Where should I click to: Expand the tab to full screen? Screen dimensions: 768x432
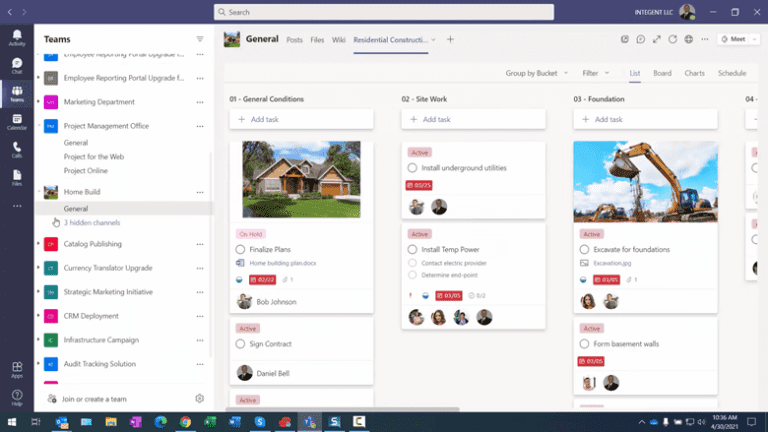pyautogui.click(x=656, y=39)
